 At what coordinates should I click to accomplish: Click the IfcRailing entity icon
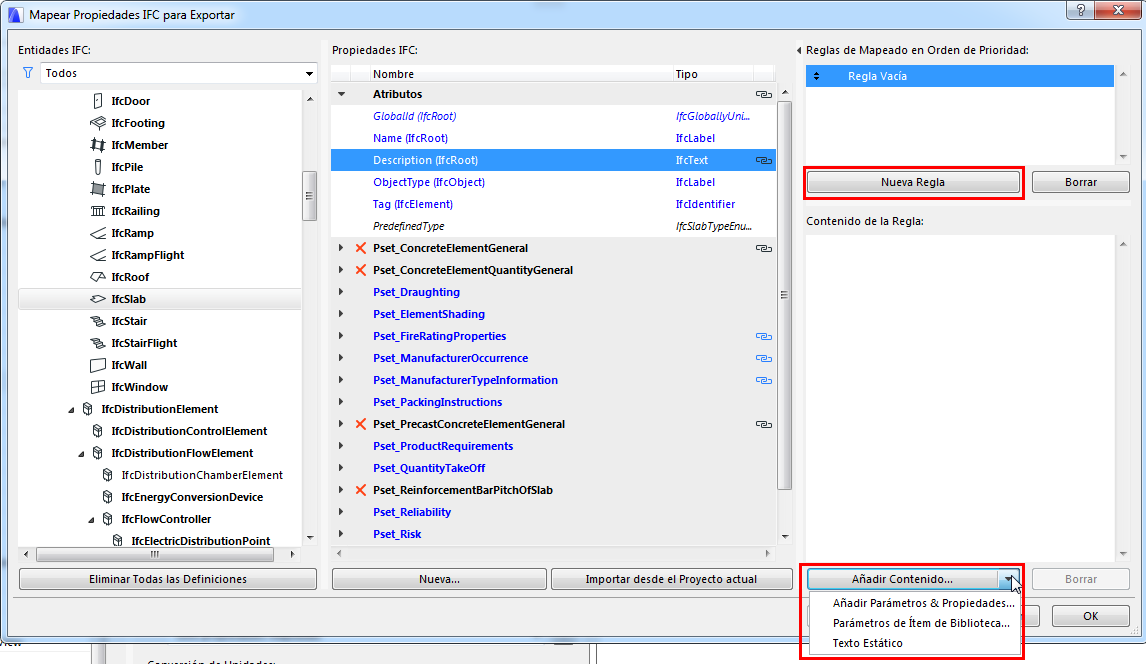point(98,210)
